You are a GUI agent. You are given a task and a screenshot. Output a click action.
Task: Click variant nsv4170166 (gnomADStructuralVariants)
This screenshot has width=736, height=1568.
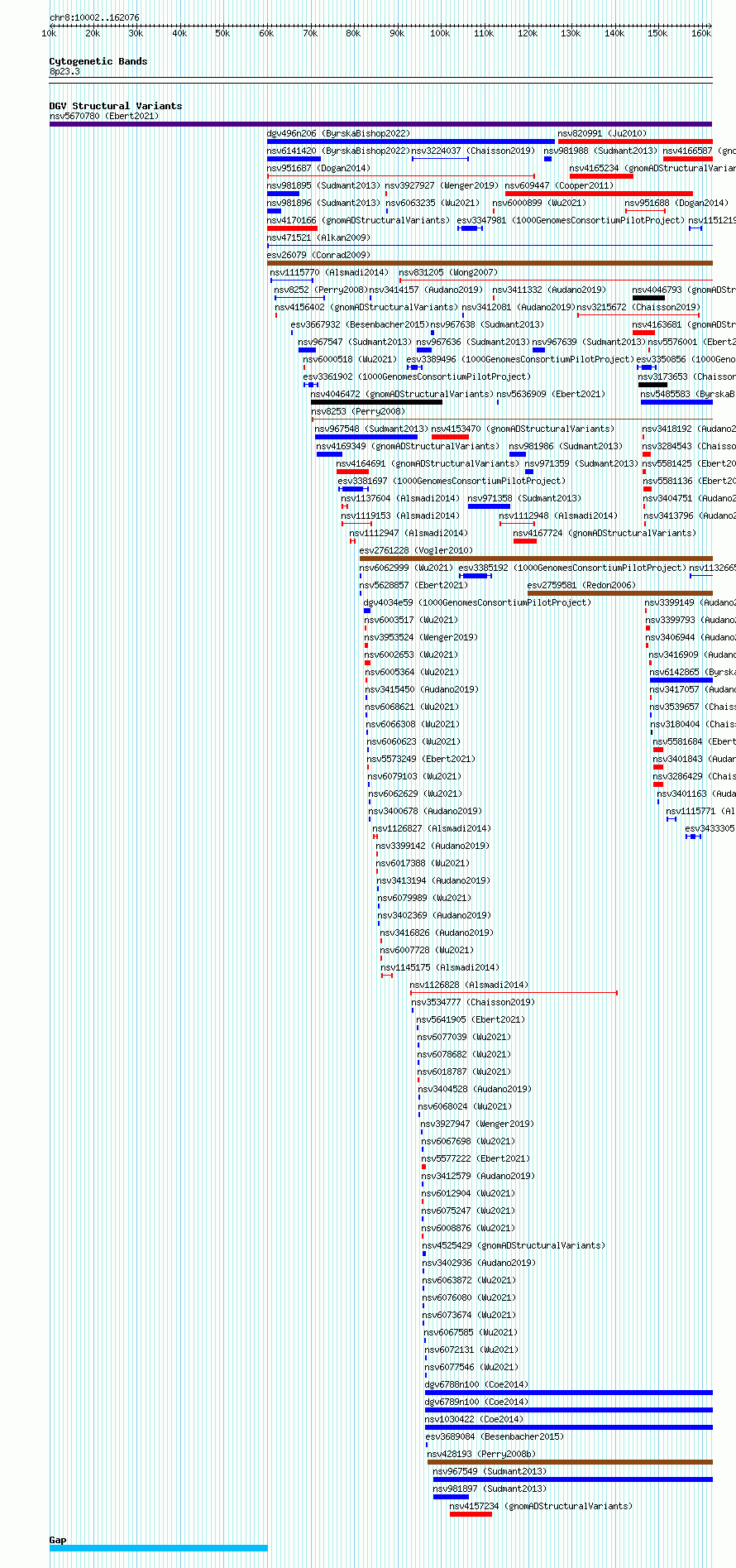(x=358, y=220)
